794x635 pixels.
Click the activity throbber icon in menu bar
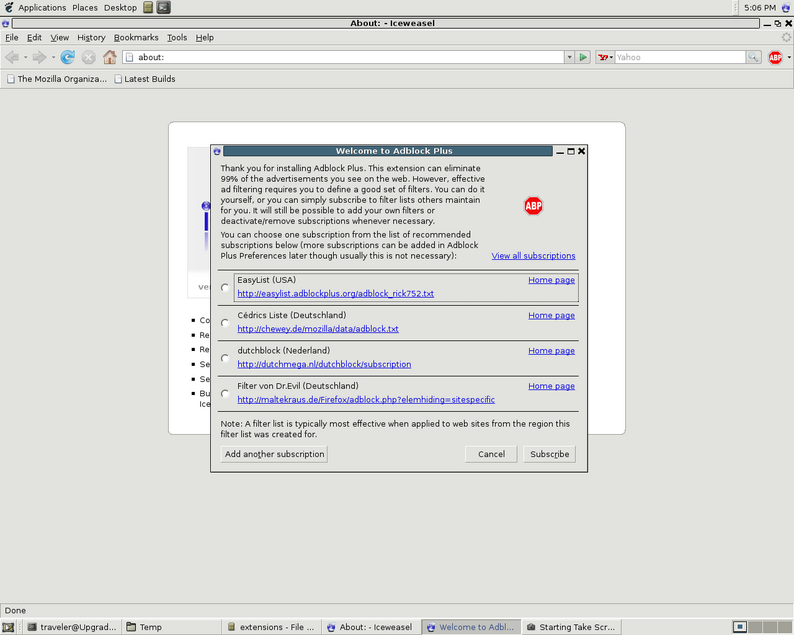tap(786, 37)
